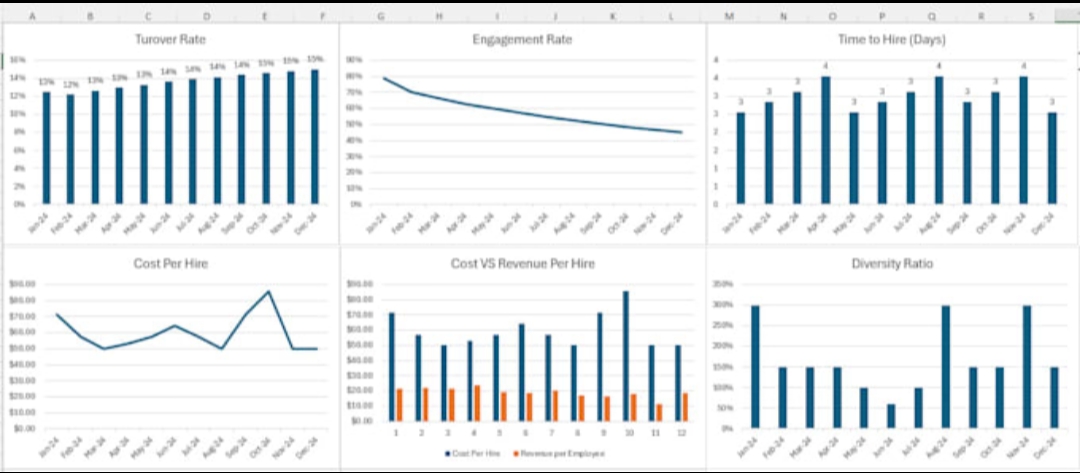Click the "Time to Hire (Days)" chart title
This screenshot has width=1080, height=473.
[892, 39]
